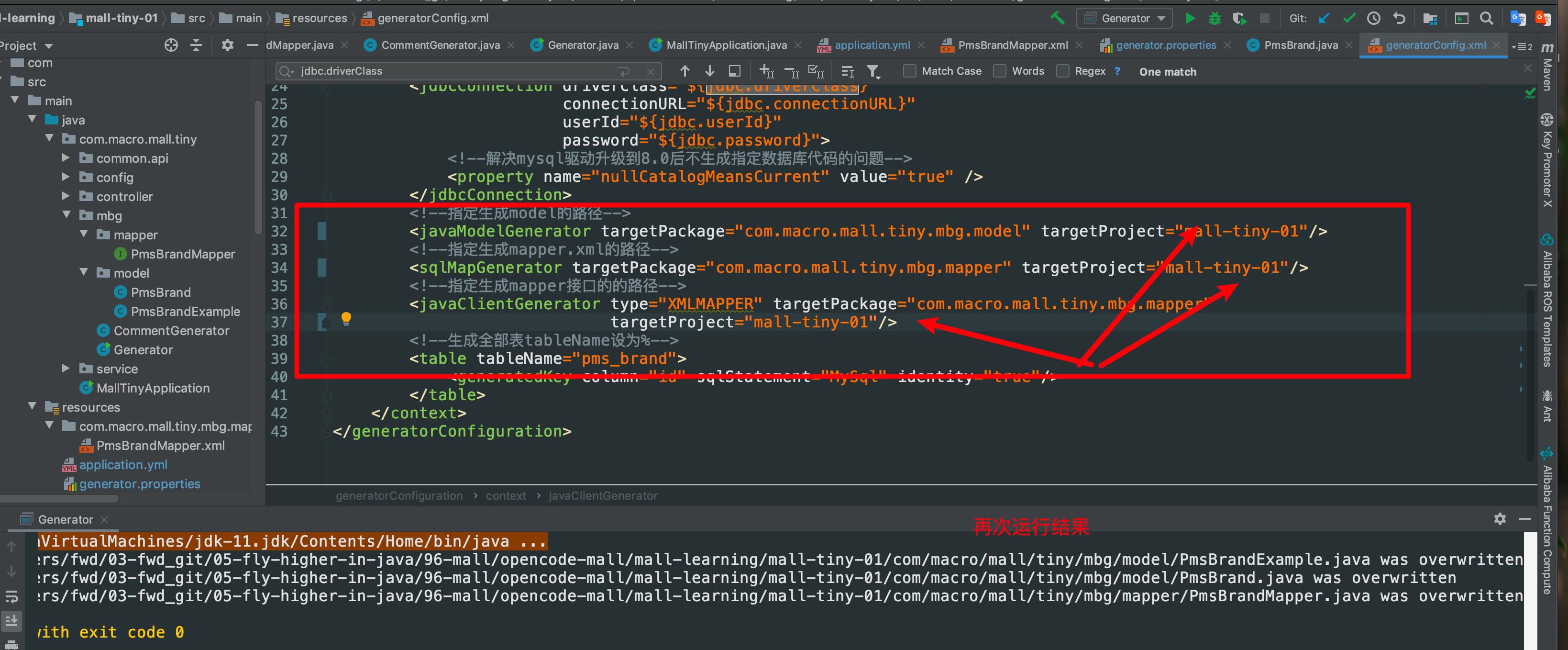This screenshot has width=1568, height=650.
Task: Expand the service package folder
Action: click(x=66, y=368)
